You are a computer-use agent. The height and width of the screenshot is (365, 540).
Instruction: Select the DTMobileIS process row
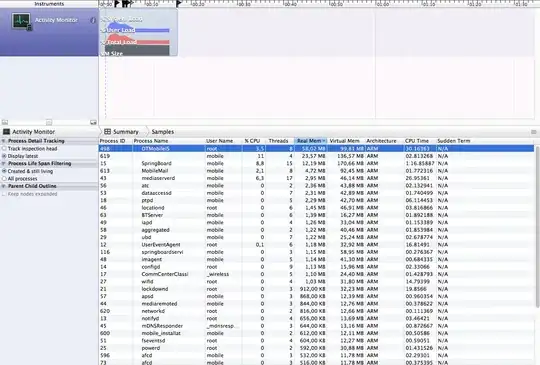(x=316, y=149)
